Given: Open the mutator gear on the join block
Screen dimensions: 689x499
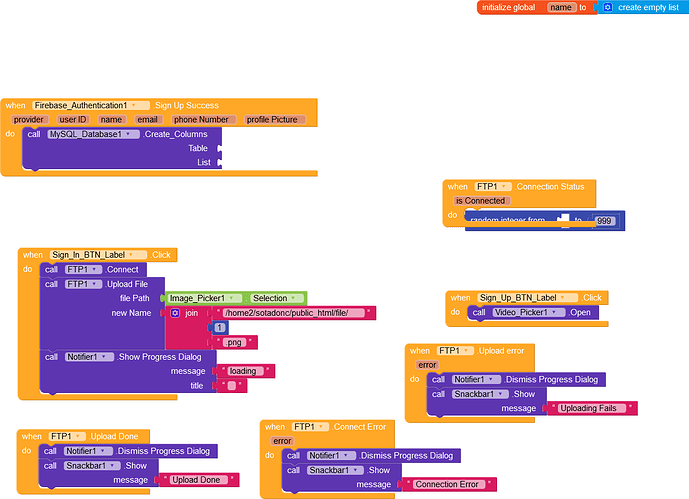Looking at the screenshot, I should pyautogui.click(x=175, y=313).
